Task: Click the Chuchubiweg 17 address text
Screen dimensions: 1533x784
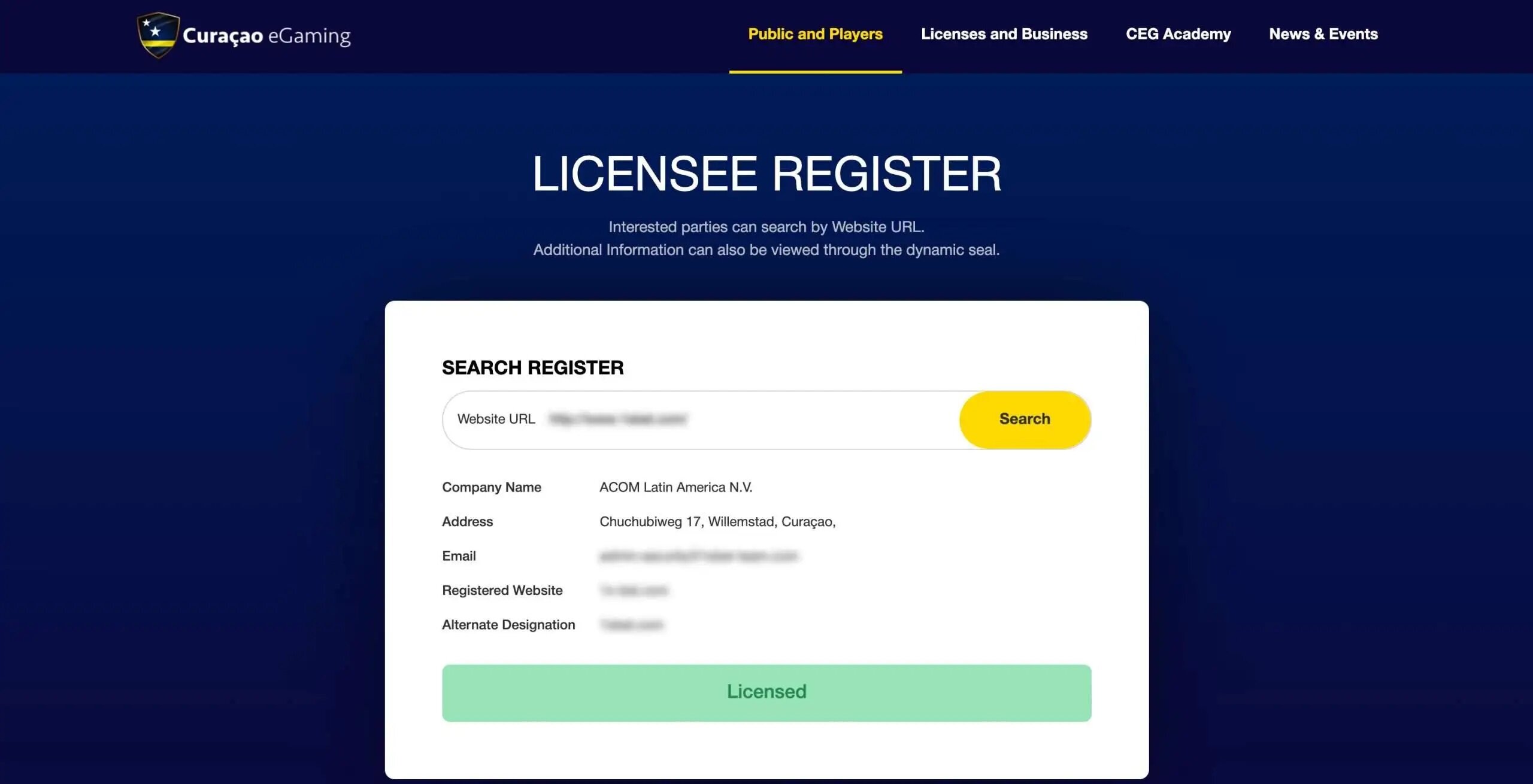Action: click(x=717, y=522)
